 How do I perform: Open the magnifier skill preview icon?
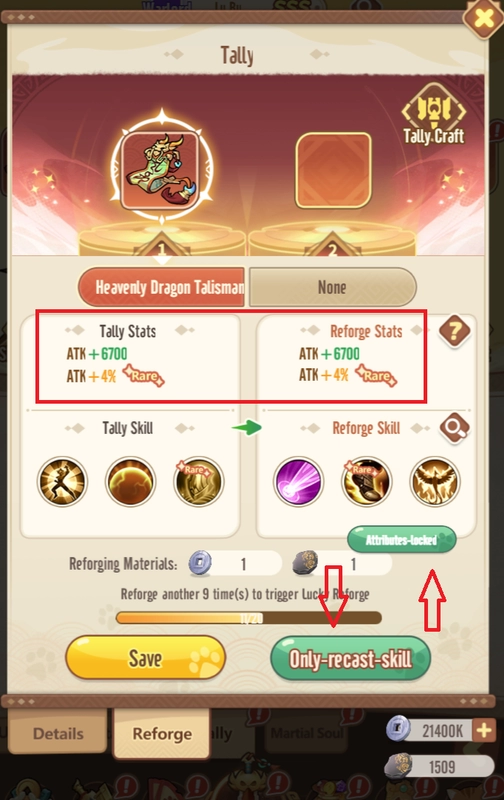pyautogui.click(x=454, y=428)
